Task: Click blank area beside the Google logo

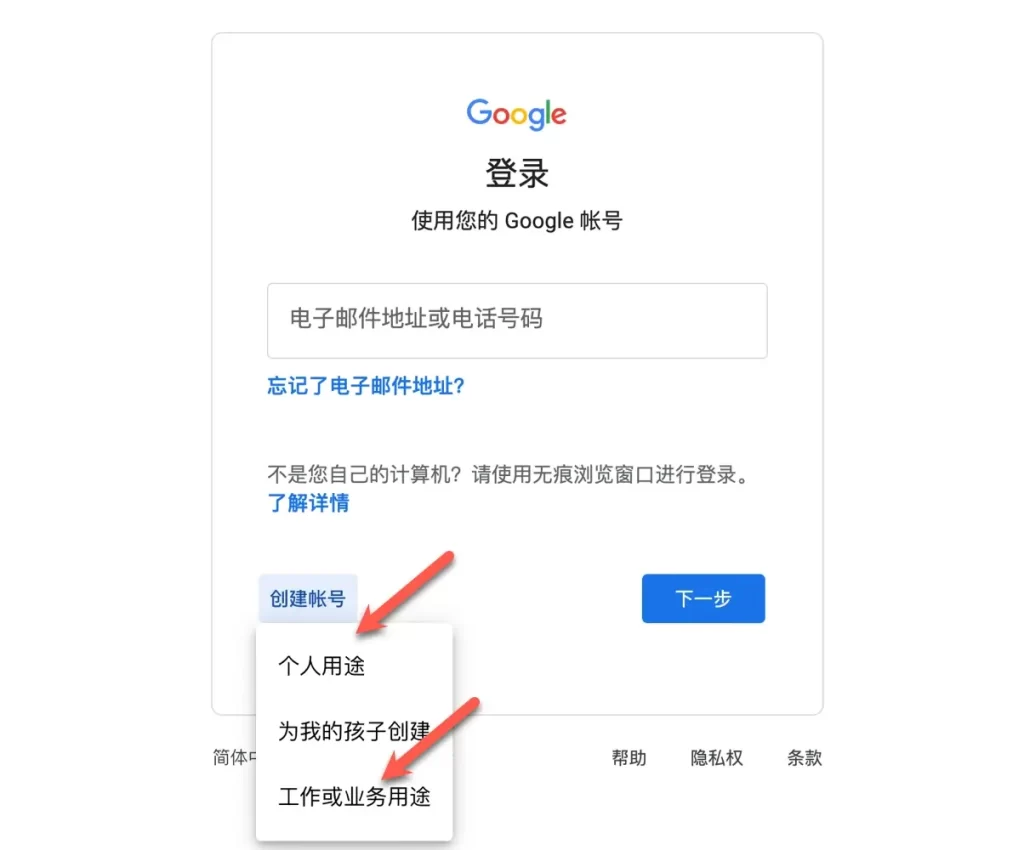Action: pos(686,114)
